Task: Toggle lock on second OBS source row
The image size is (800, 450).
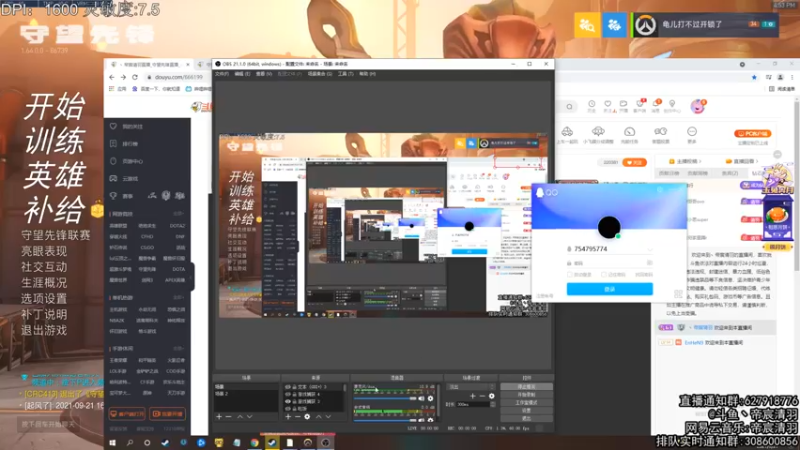Action: coord(294,394)
